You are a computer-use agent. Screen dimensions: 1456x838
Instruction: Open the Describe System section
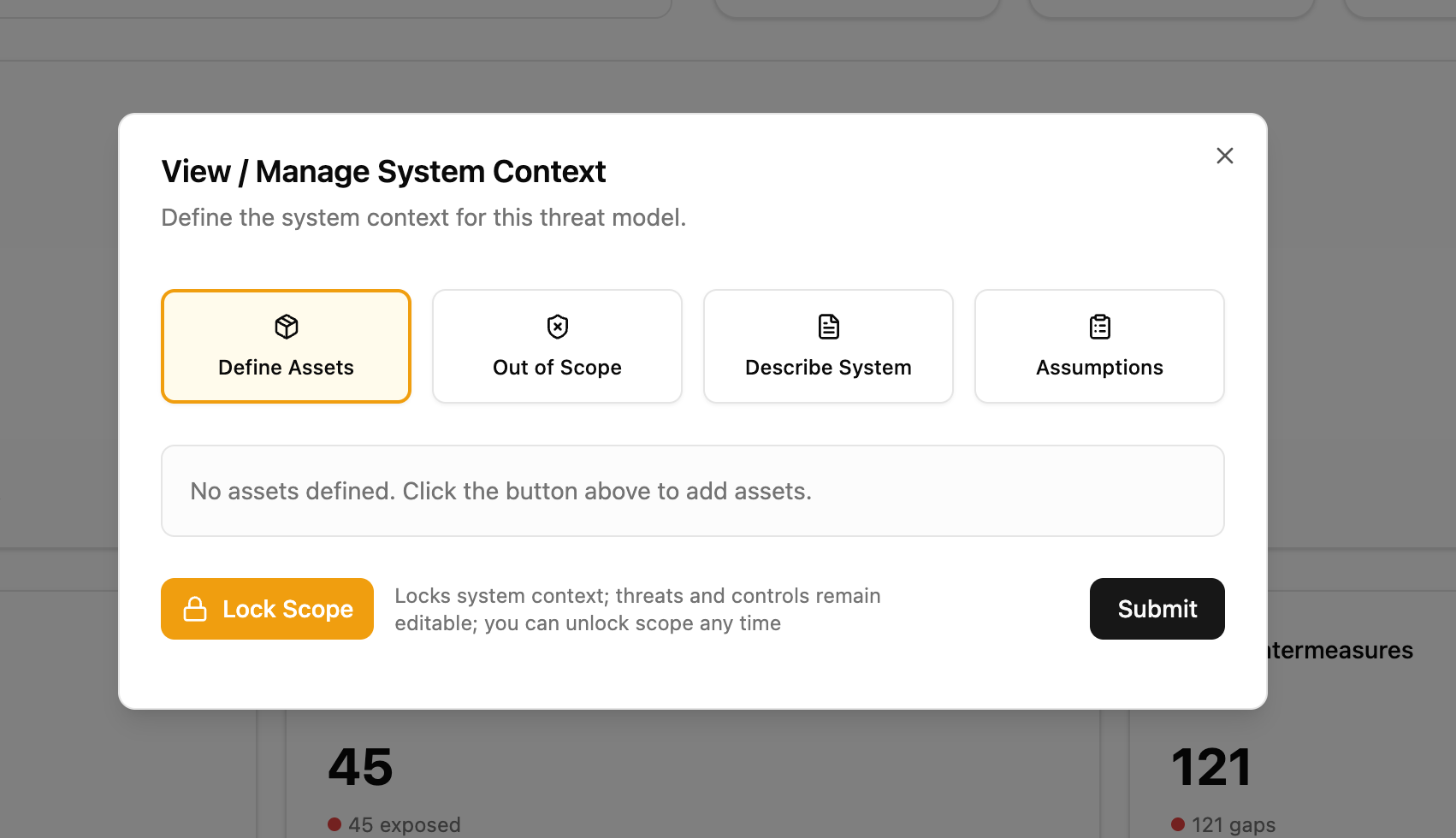827,345
